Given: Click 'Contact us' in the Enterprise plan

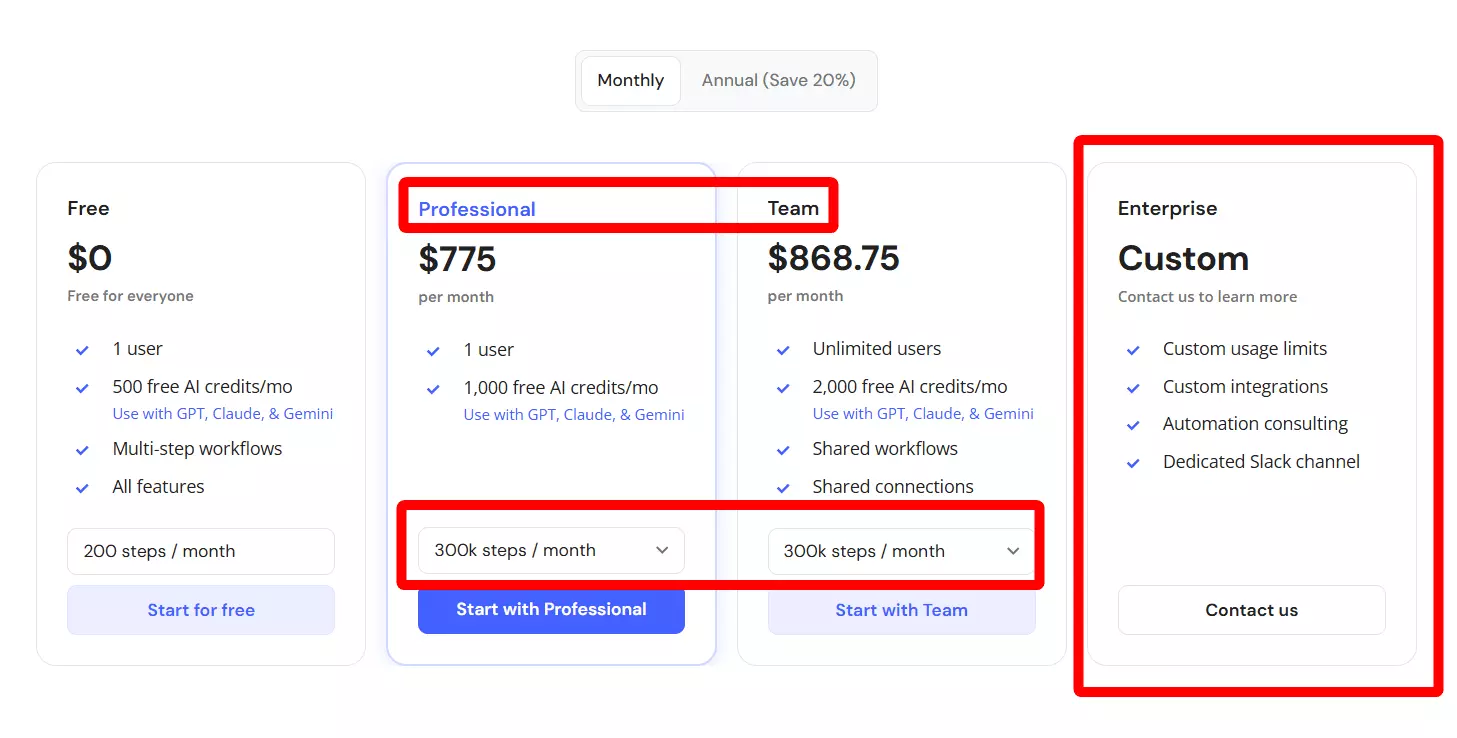Looking at the screenshot, I should 1251,610.
